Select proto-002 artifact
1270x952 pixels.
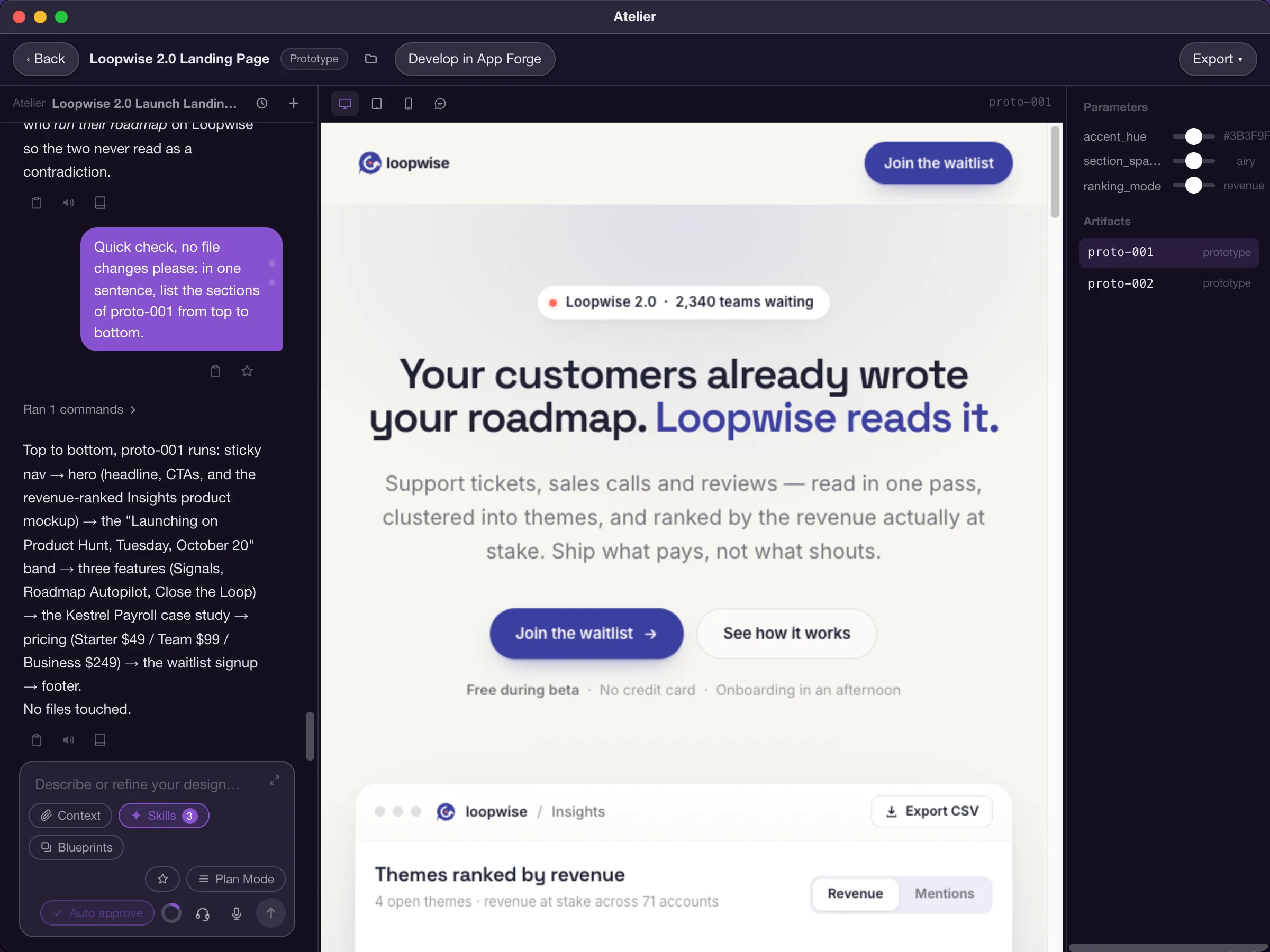tap(1169, 283)
